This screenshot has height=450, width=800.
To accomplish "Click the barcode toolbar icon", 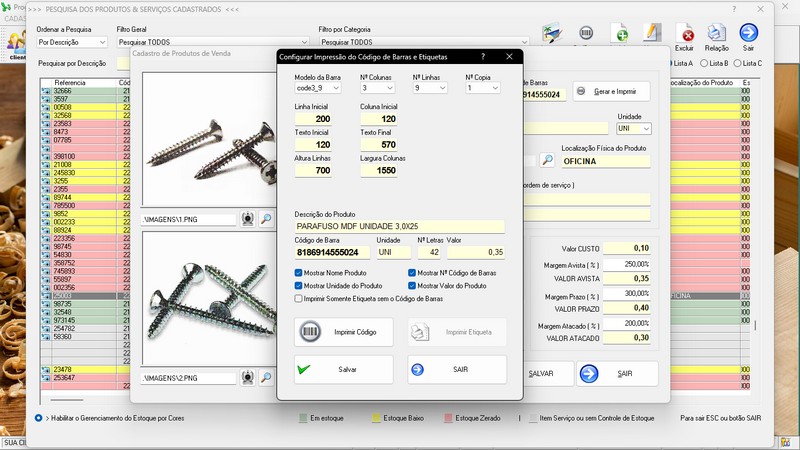I will 586,33.
